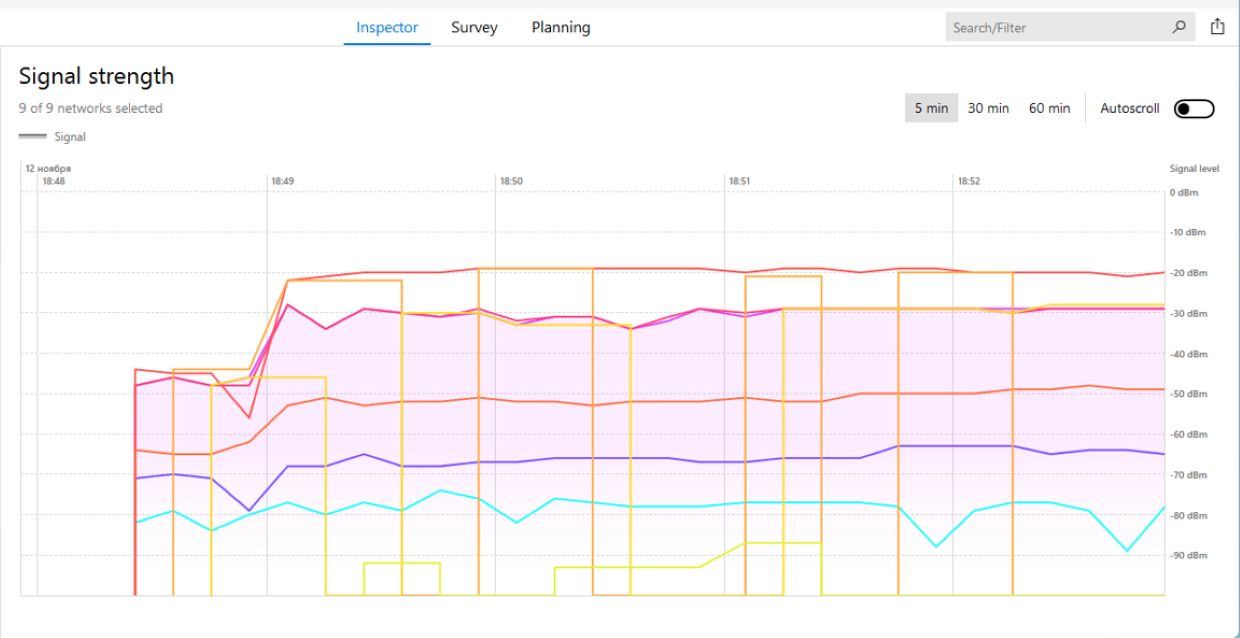Set time range to 30 min
This screenshot has width=1240, height=638.
988,108
